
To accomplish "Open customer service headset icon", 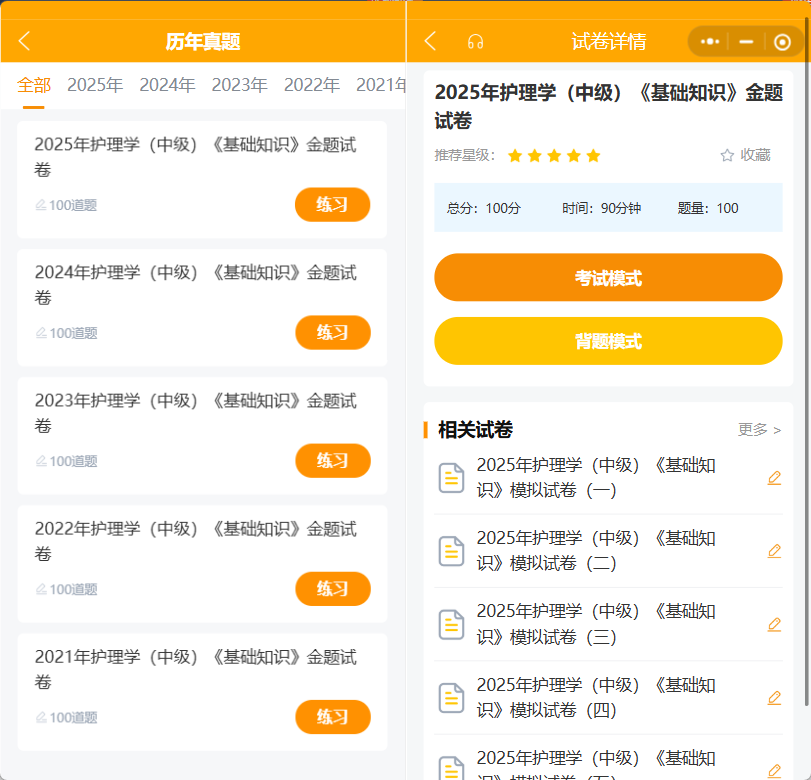I will 475,41.
